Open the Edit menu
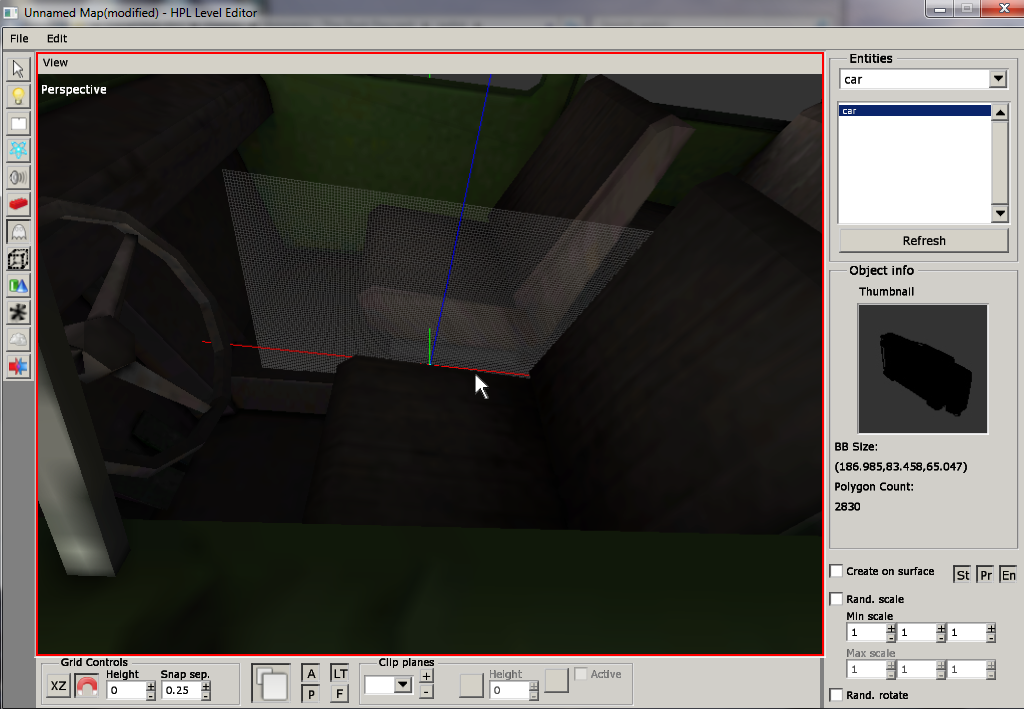 pos(57,38)
